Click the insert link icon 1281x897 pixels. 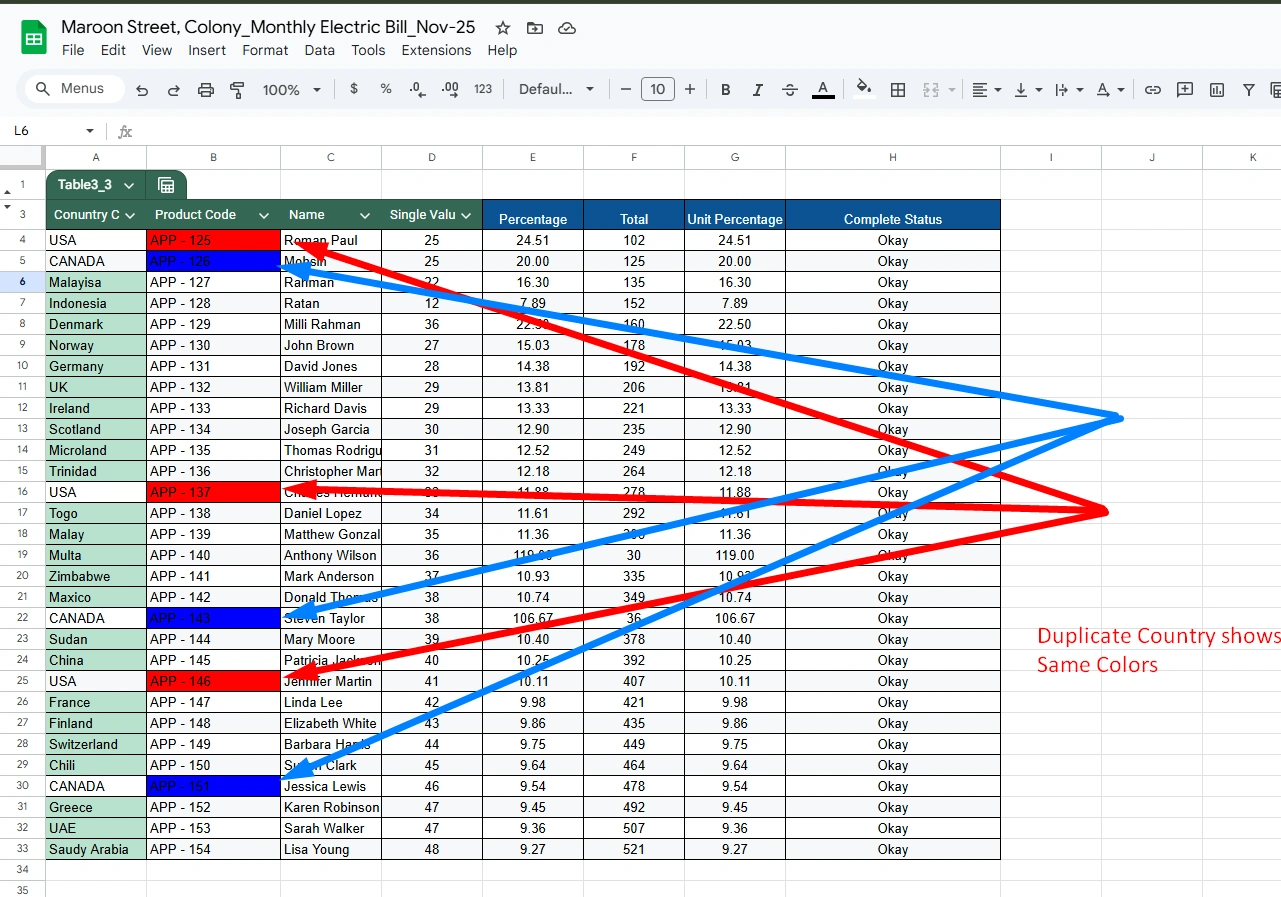[1153, 90]
